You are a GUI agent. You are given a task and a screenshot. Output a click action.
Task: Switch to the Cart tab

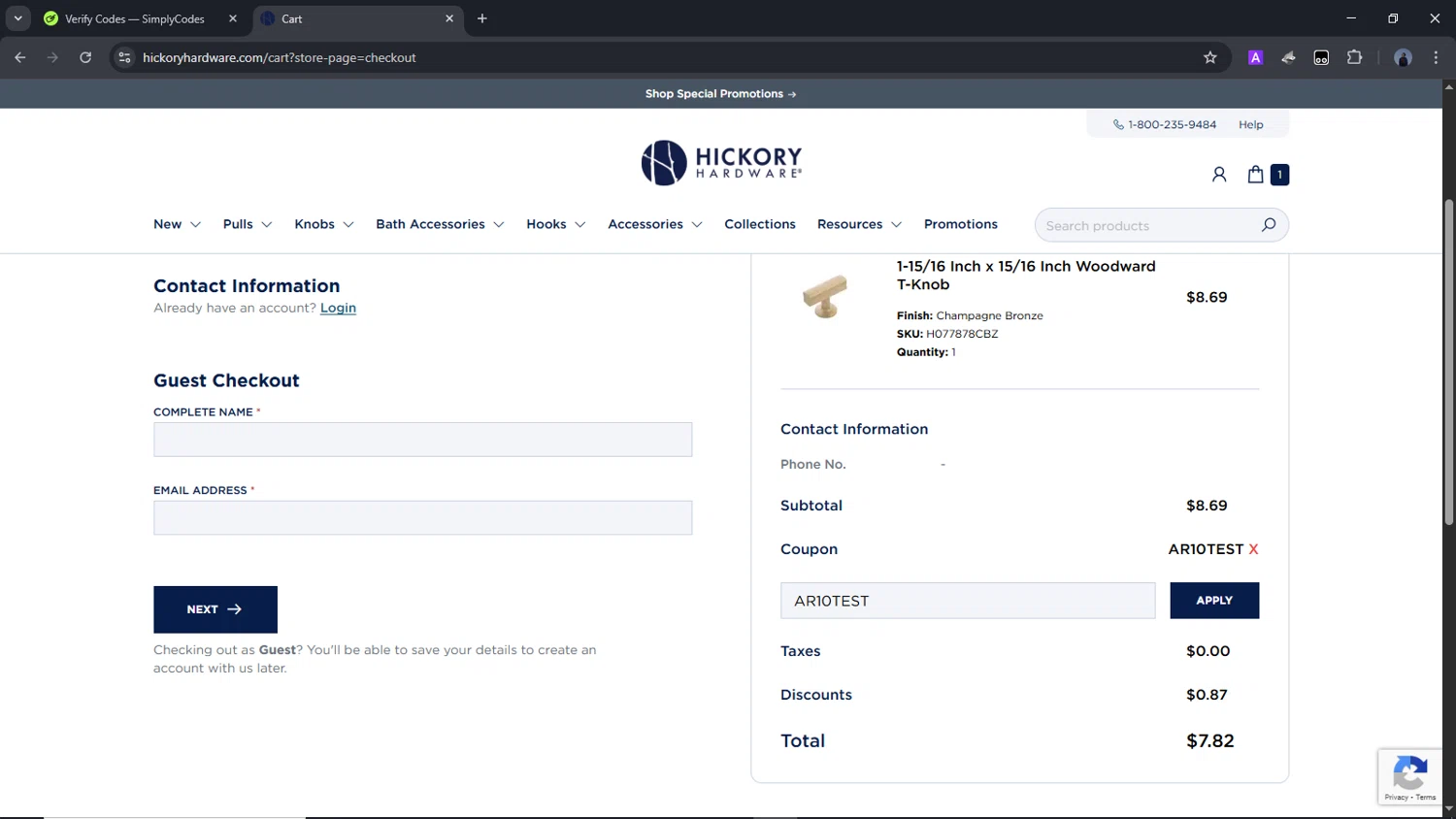tap(359, 18)
